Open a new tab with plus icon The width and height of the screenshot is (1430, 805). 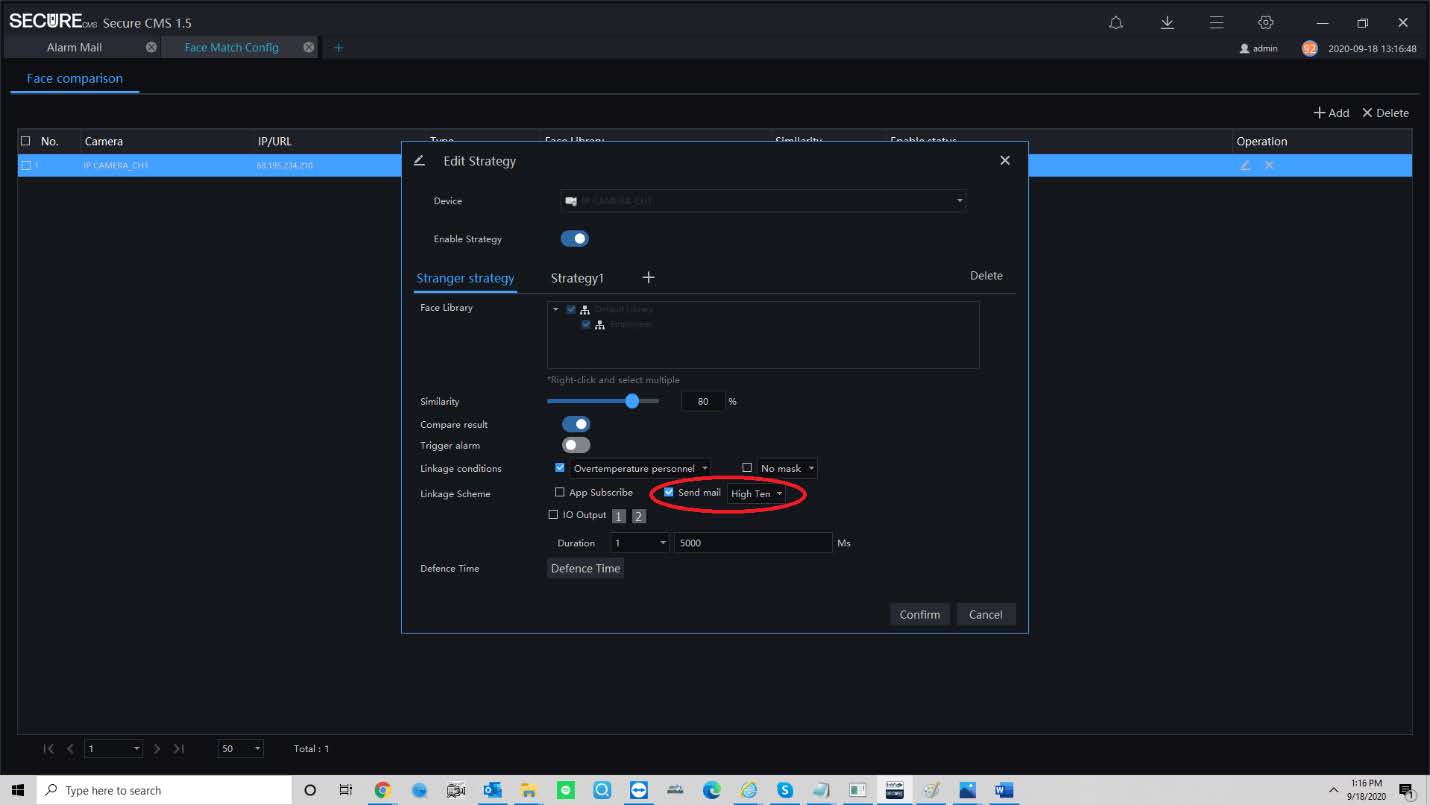pos(338,47)
